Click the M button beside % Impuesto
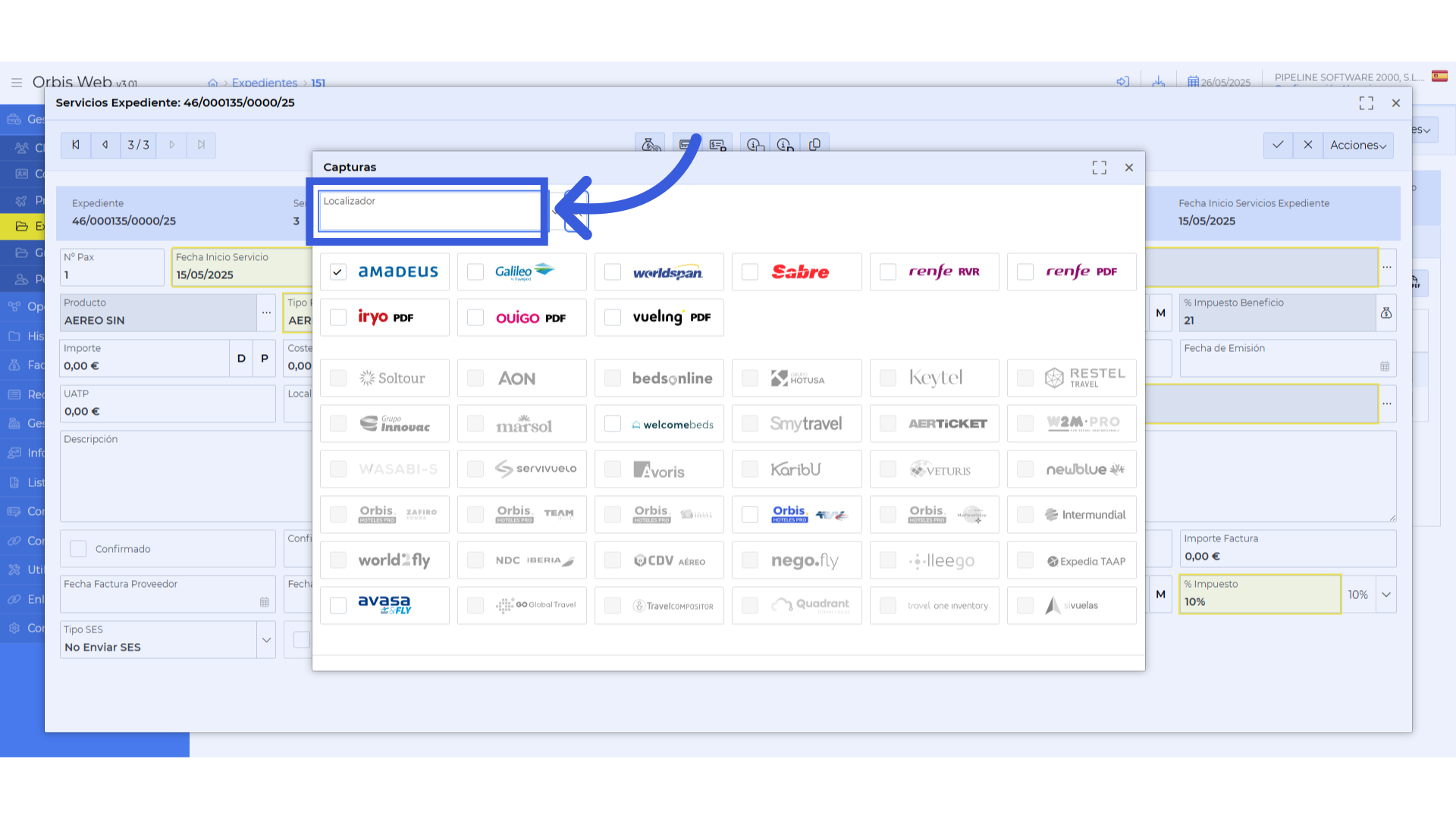The width and height of the screenshot is (1456, 819). pyautogui.click(x=1161, y=595)
